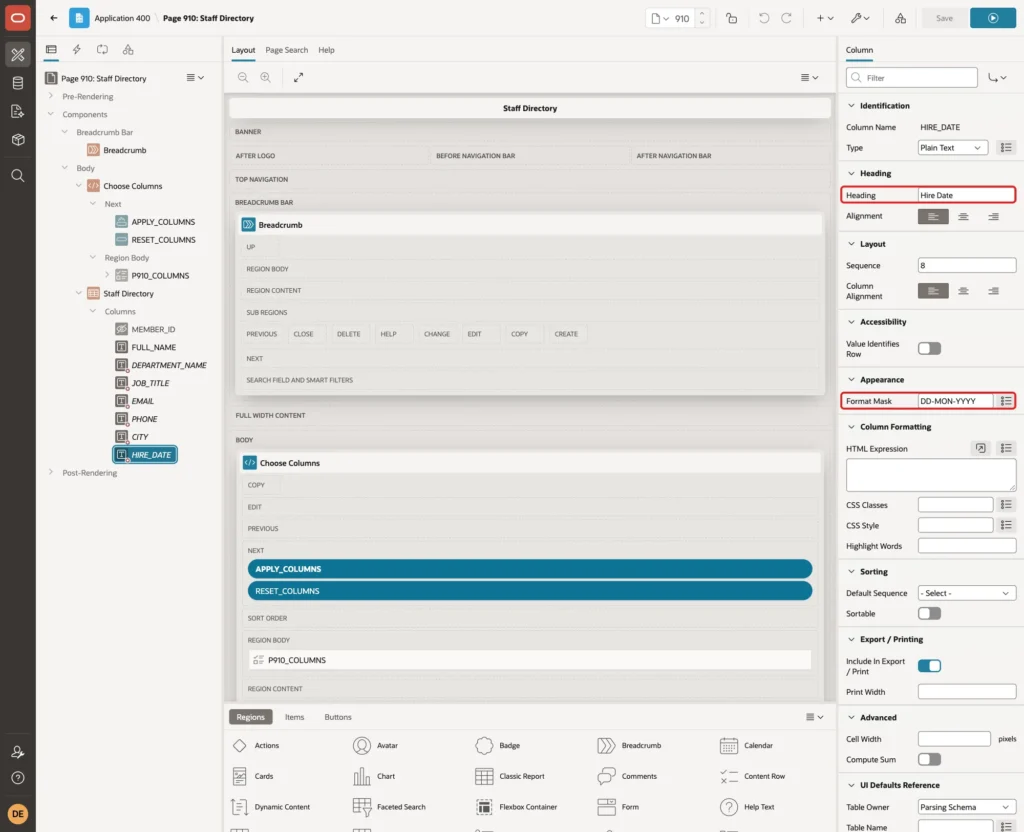Screen dimensions: 1024x832
Task: Collapse the Column Formatting section
Action: (x=851, y=426)
